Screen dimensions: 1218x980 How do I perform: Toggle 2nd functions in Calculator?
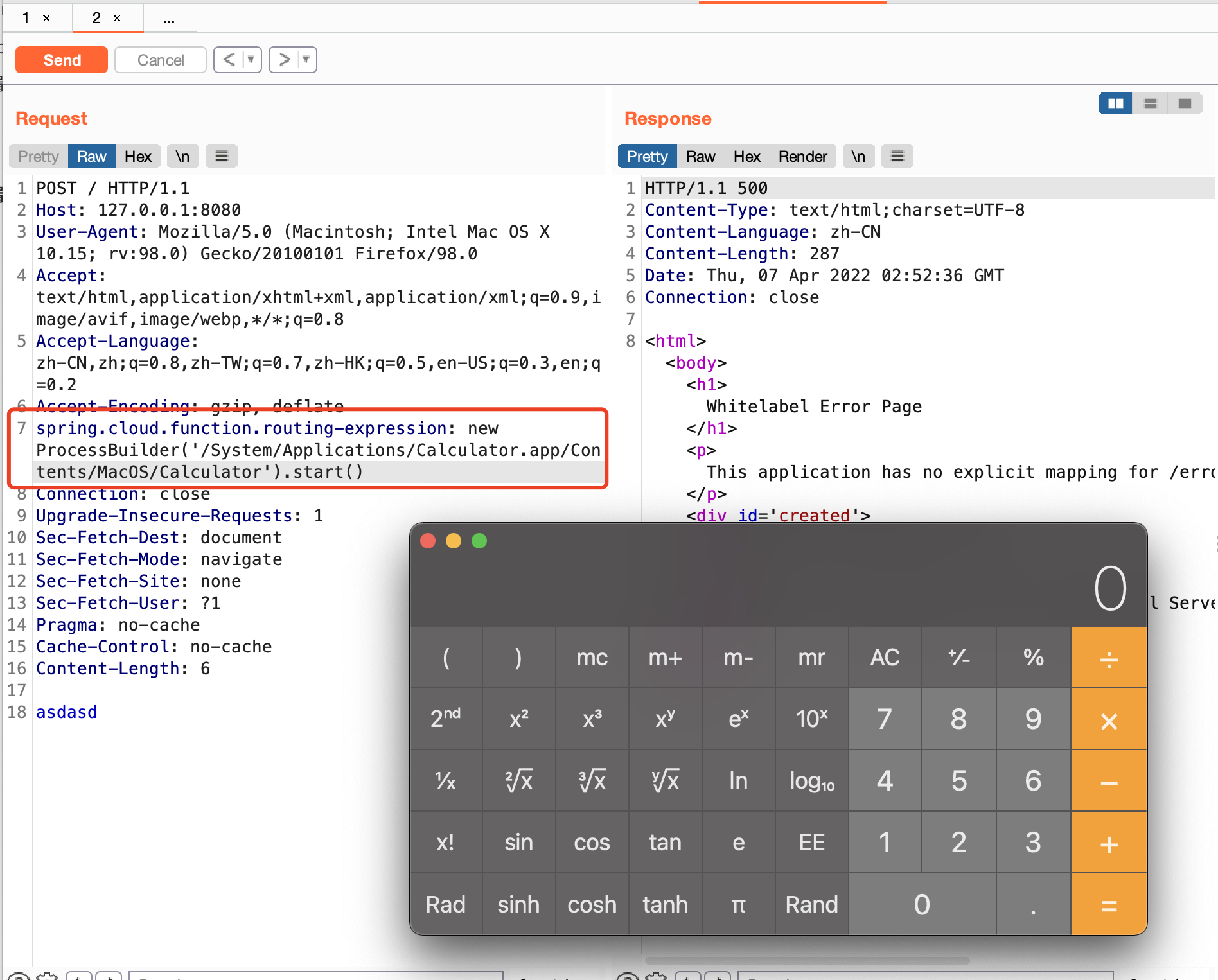coord(446,719)
